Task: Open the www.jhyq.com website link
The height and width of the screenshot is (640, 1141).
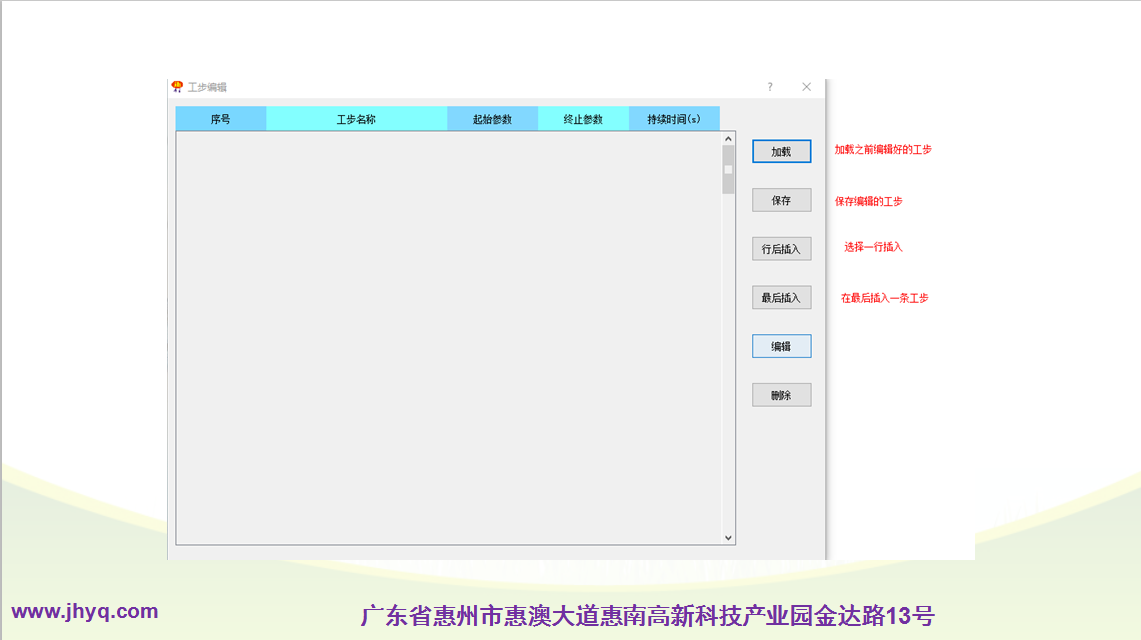Action: (84, 612)
